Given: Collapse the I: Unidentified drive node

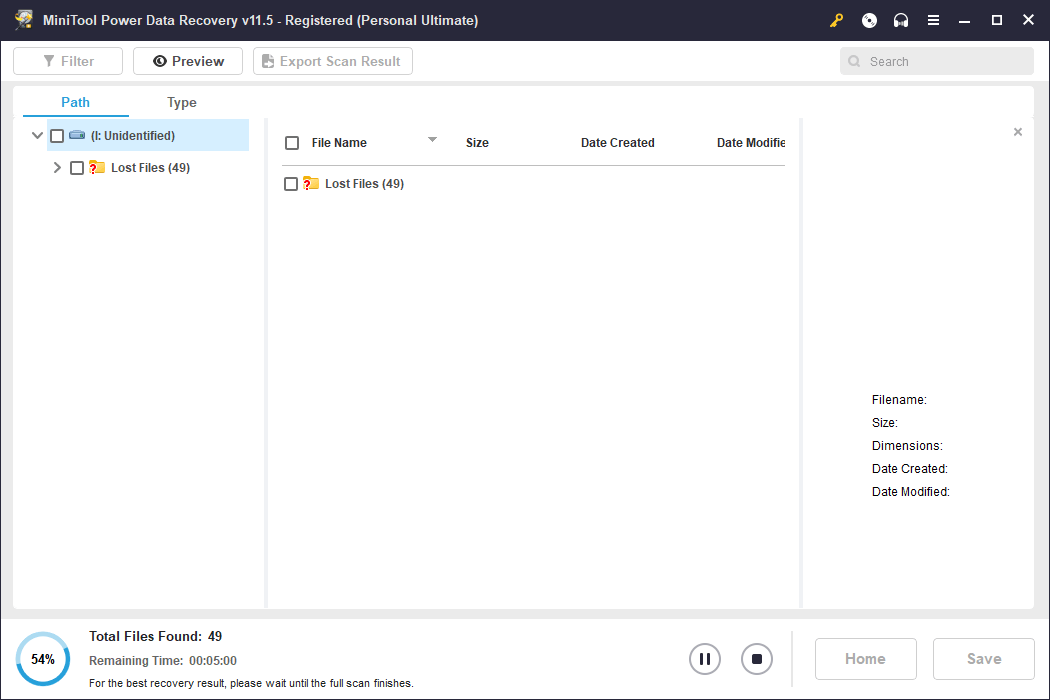Looking at the screenshot, I should tap(38, 135).
